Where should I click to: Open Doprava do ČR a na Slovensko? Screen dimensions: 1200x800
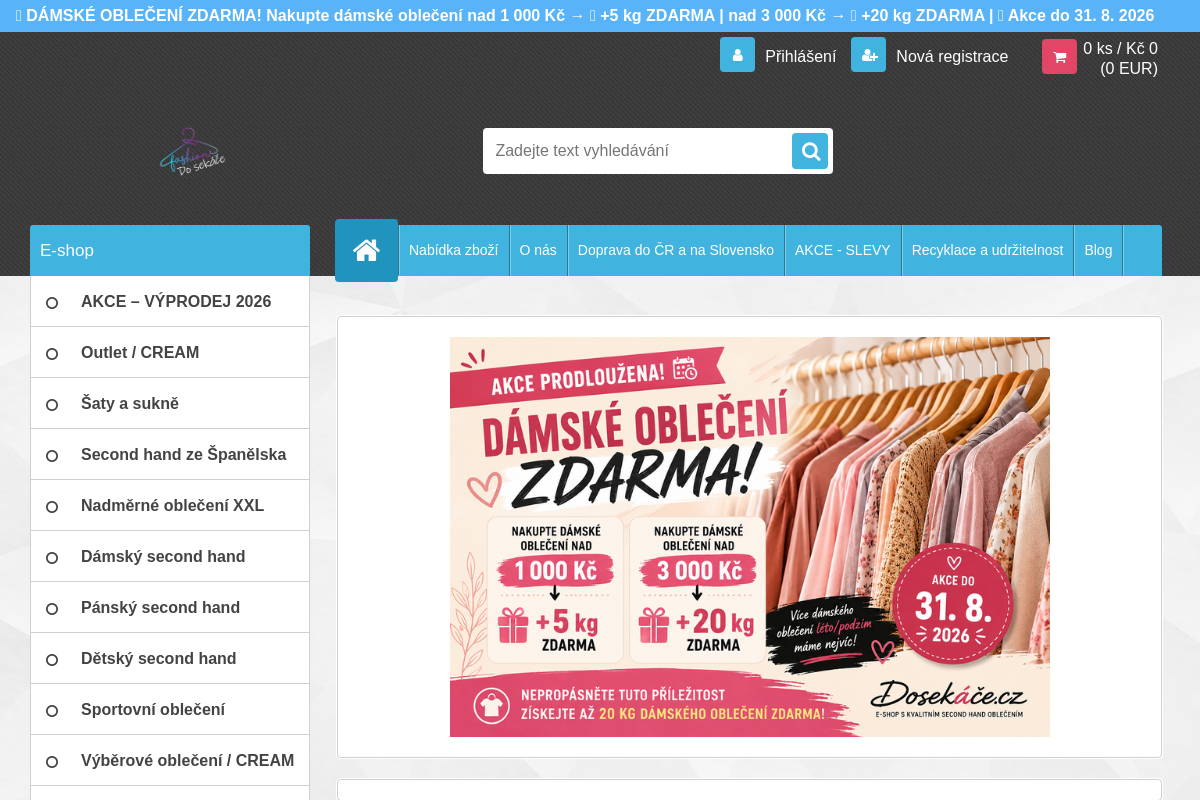coord(676,250)
